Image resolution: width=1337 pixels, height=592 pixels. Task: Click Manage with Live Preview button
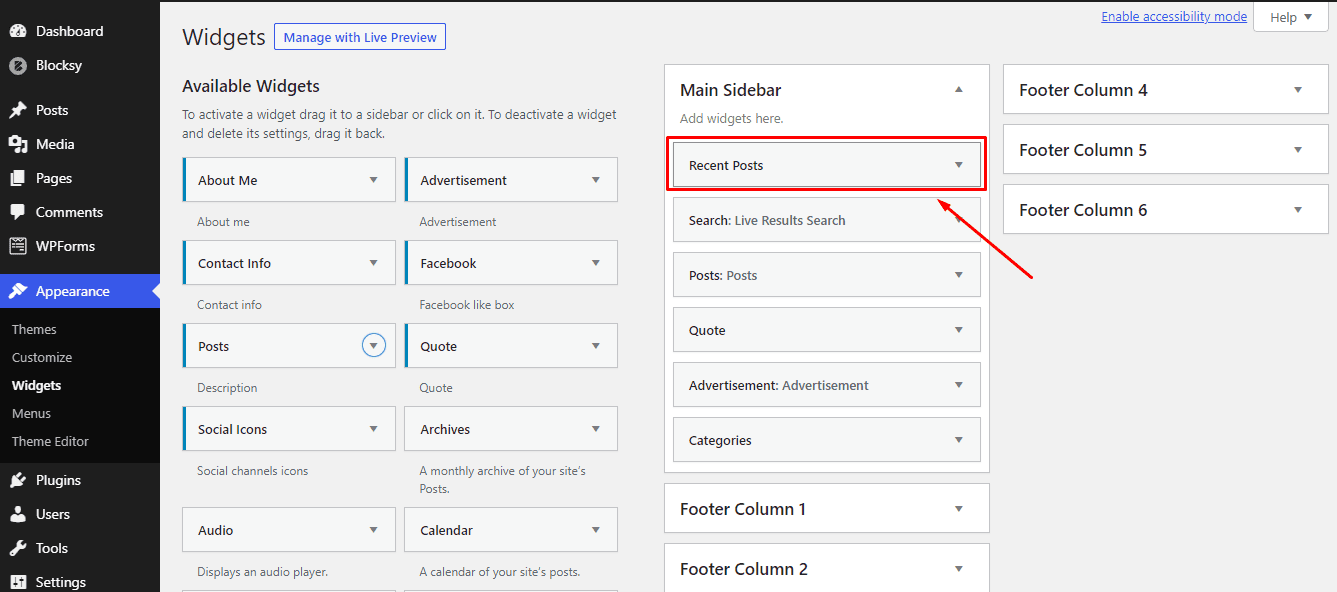pos(360,37)
